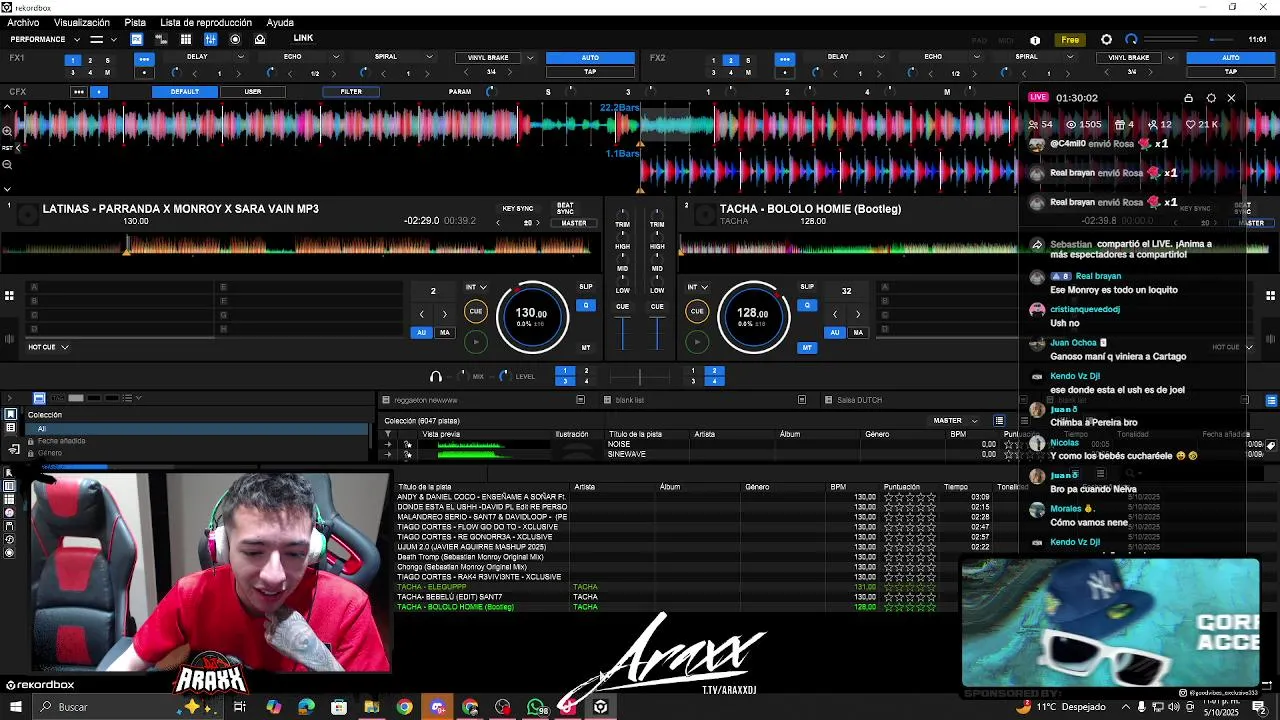This screenshot has height=720, width=1280.
Task: Click the info icon beside Free badge
Action: click(1035, 40)
